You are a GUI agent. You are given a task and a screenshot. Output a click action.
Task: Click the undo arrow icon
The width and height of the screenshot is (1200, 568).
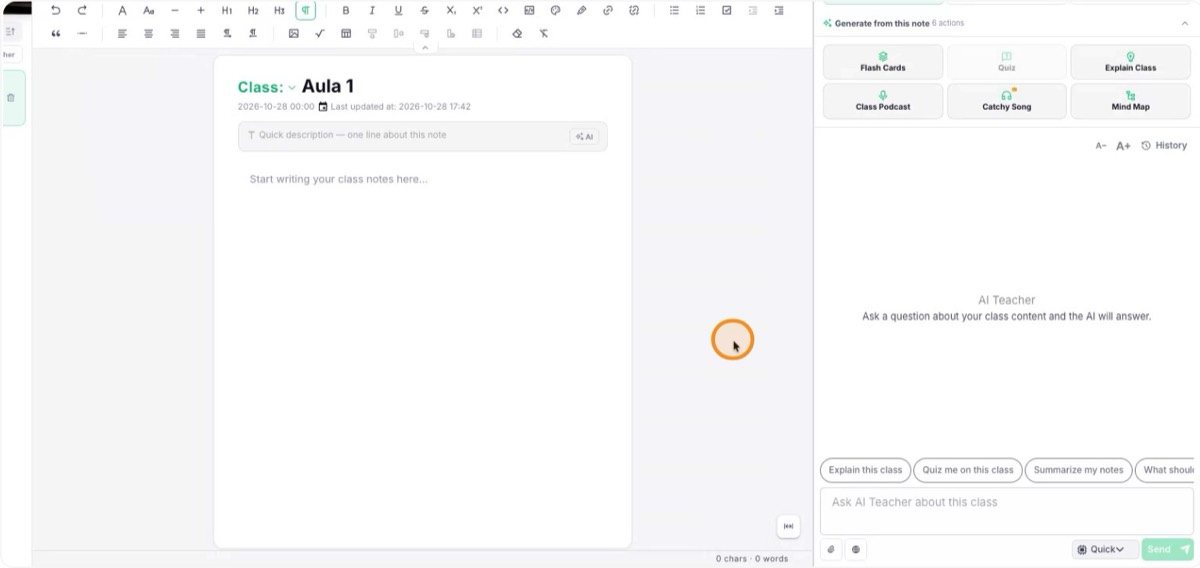pyautogui.click(x=56, y=10)
